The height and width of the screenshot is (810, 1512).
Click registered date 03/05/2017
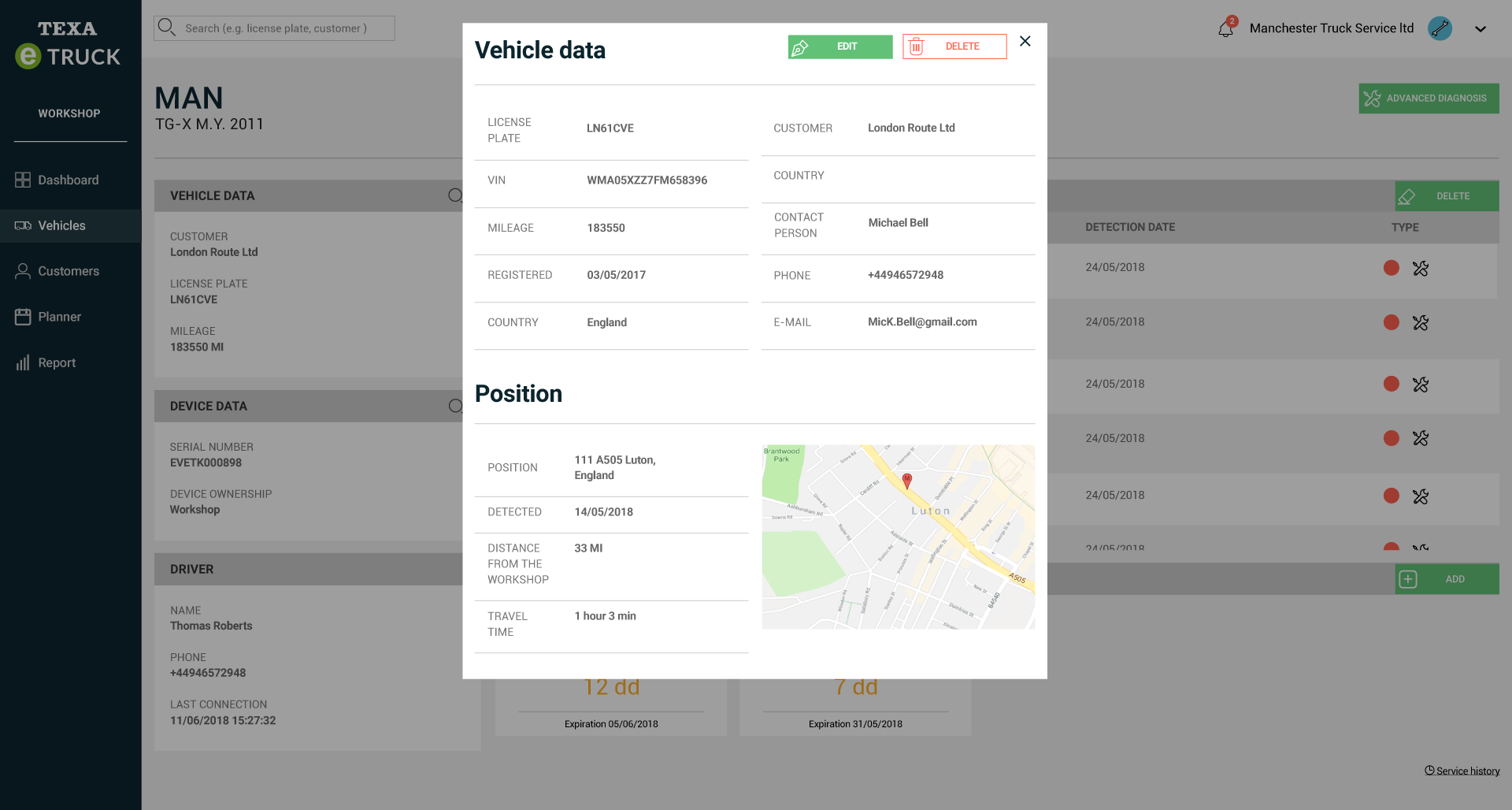point(616,275)
